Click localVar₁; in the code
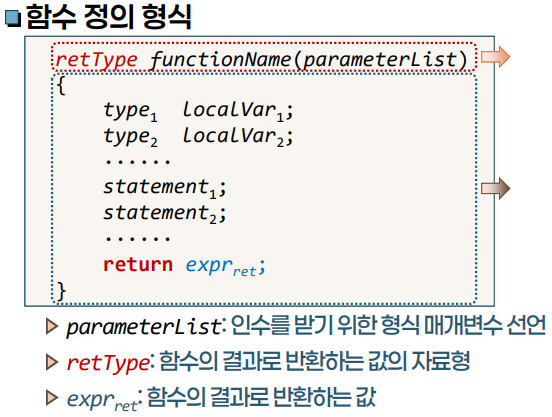This screenshot has height=417, width=552. point(238,111)
